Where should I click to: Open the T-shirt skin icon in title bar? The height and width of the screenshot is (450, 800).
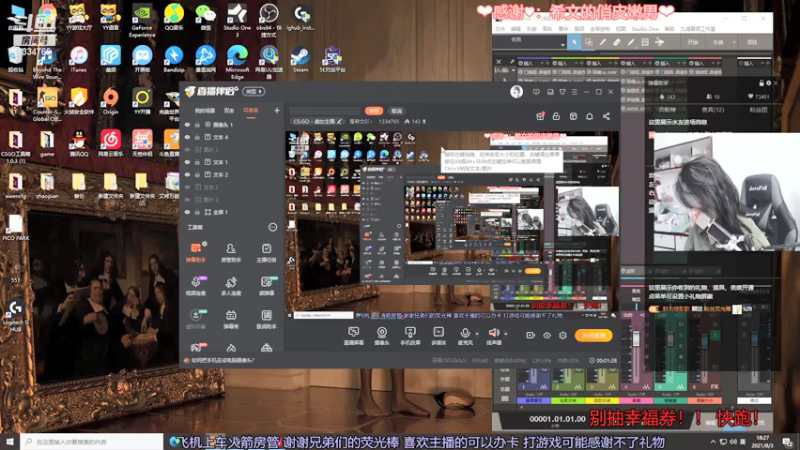click(562, 92)
